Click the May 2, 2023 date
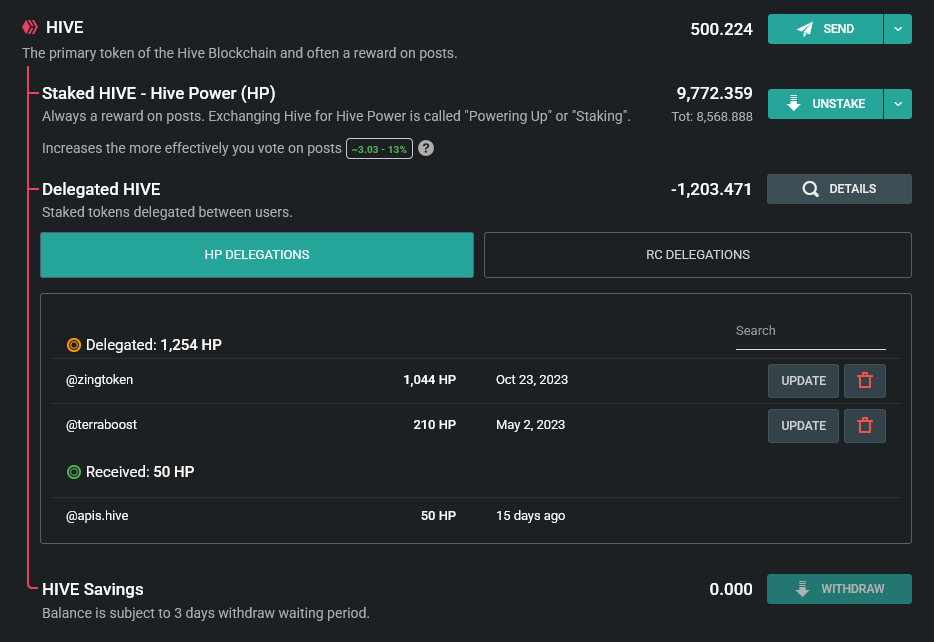The image size is (934, 642). (530, 425)
